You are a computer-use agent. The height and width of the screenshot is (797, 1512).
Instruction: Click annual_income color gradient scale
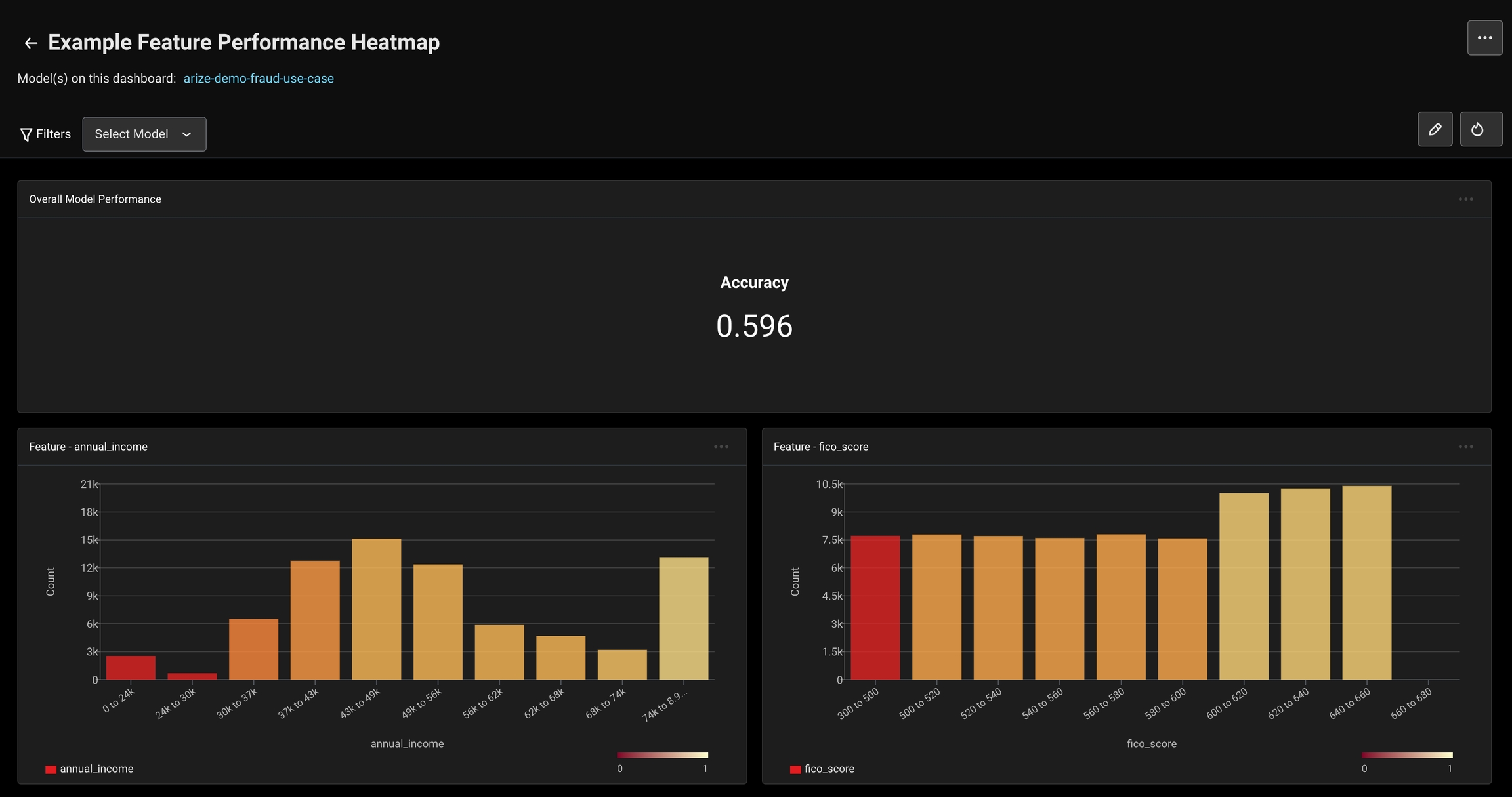(x=662, y=755)
